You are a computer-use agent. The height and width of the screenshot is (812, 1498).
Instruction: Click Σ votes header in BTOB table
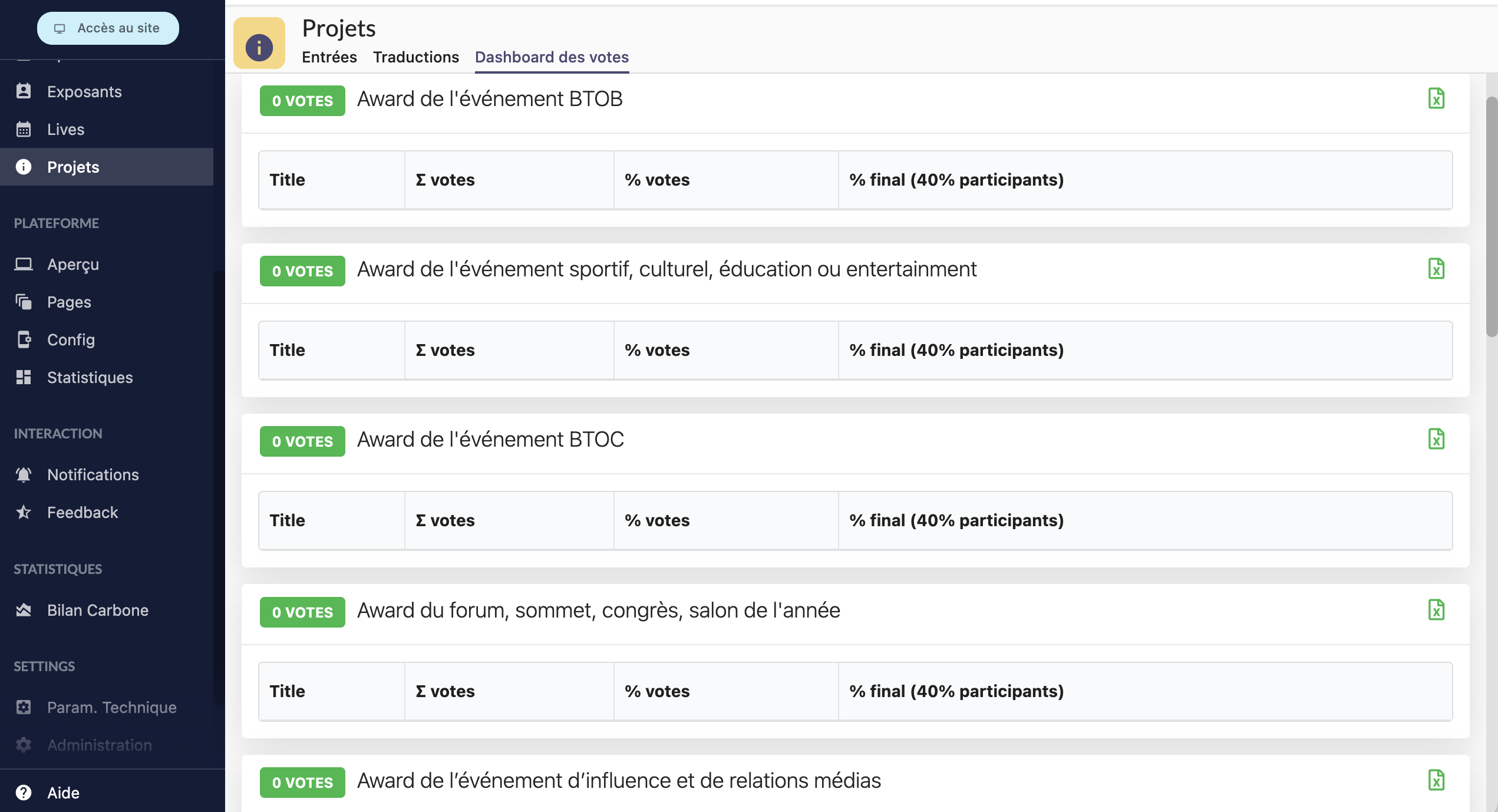click(x=509, y=180)
